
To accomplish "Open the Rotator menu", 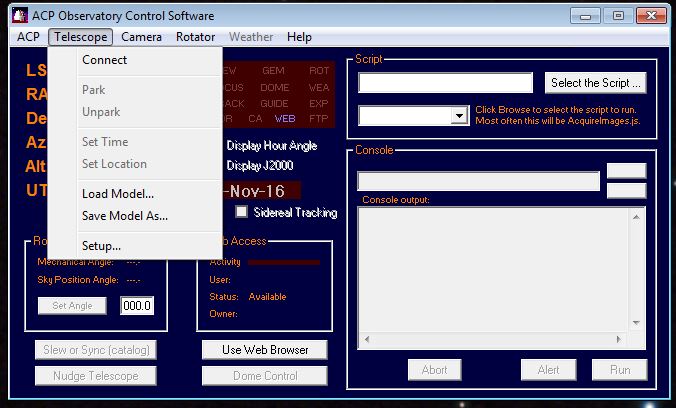I will click(195, 37).
